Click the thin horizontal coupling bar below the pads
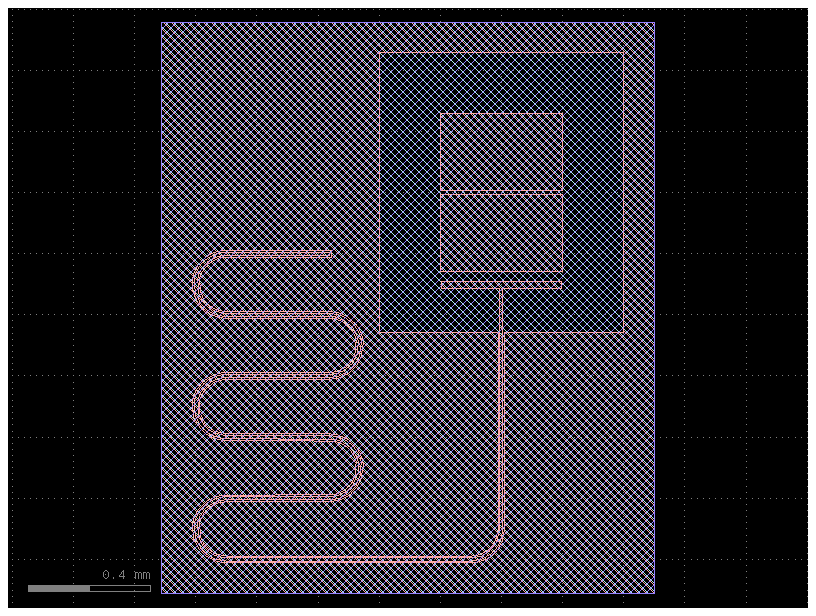This screenshot has width=816, height=616. [501, 285]
